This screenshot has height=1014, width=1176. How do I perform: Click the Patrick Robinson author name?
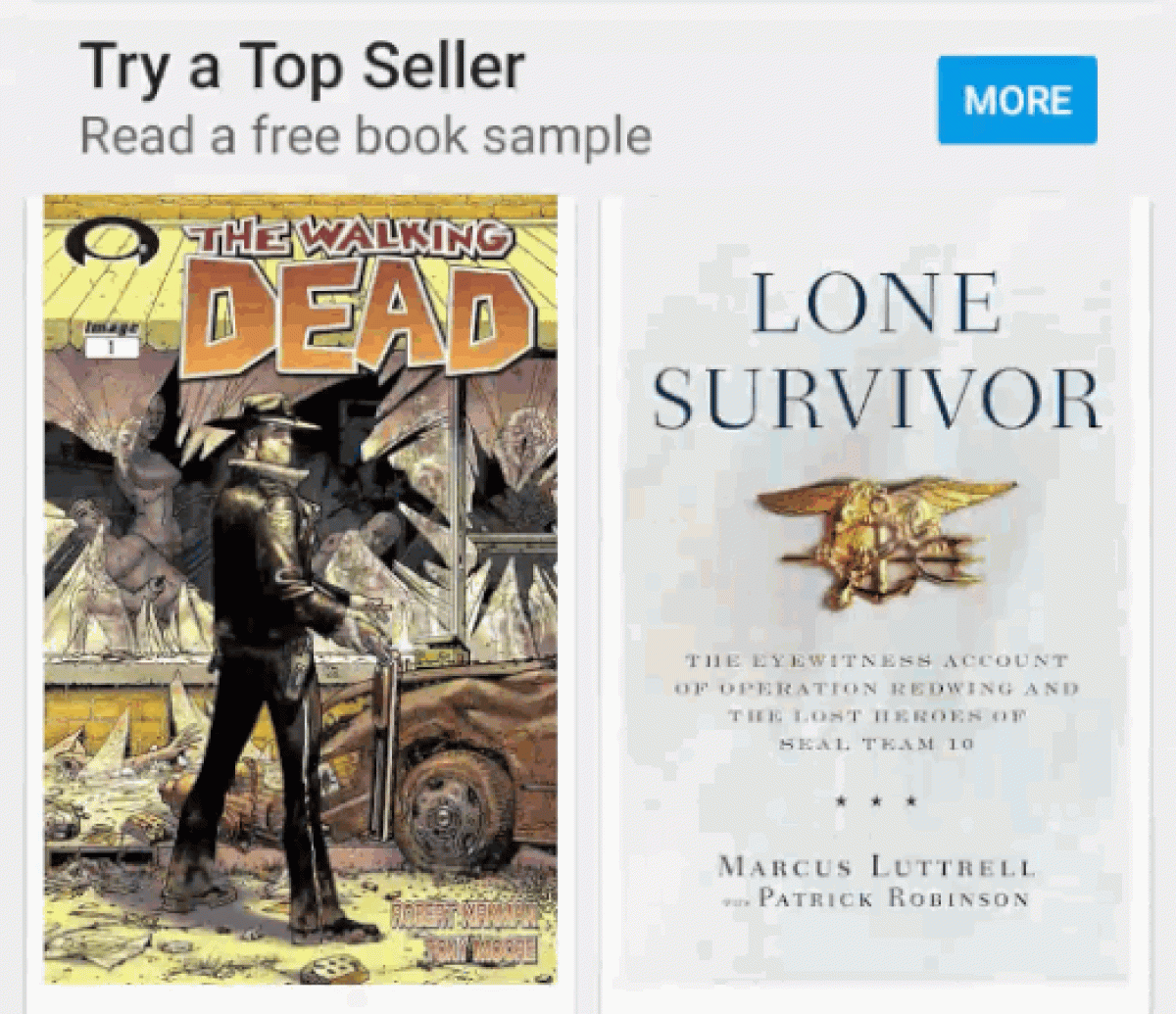click(893, 898)
